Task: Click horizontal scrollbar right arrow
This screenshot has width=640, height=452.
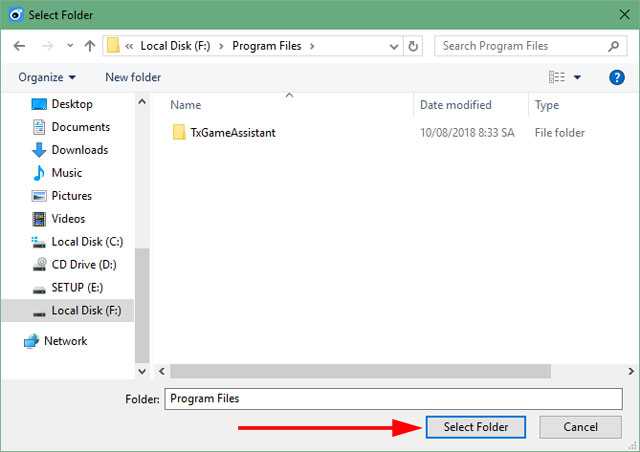Action: click(631, 371)
